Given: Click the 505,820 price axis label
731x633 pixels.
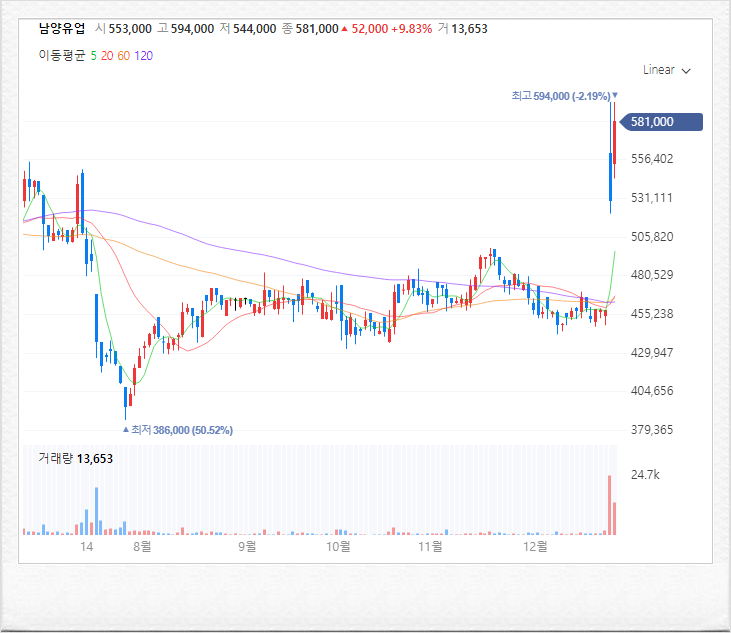Looking at the screenshot, I should pos(651,237).
